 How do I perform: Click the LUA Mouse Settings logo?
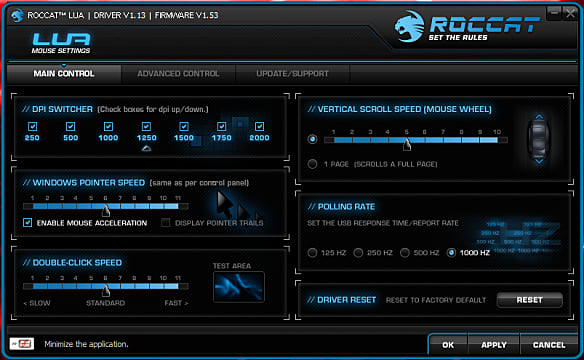tap(61, 43)
